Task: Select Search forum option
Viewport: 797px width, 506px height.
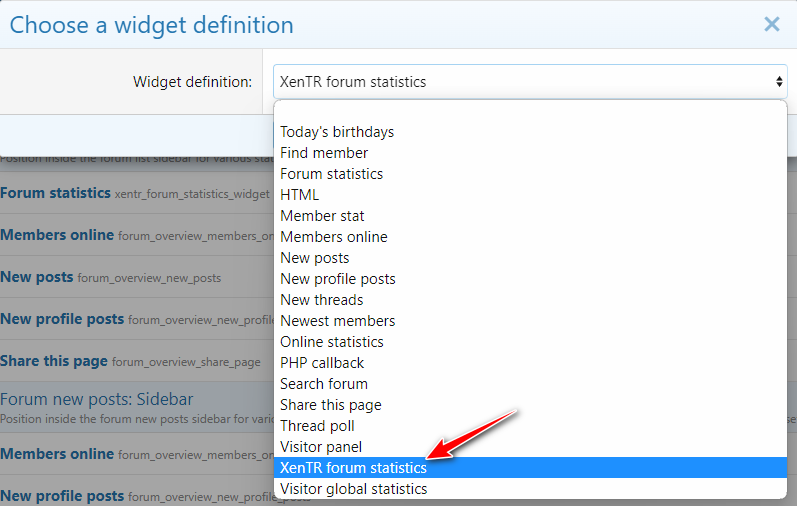Action: click(x=324, y=384)
